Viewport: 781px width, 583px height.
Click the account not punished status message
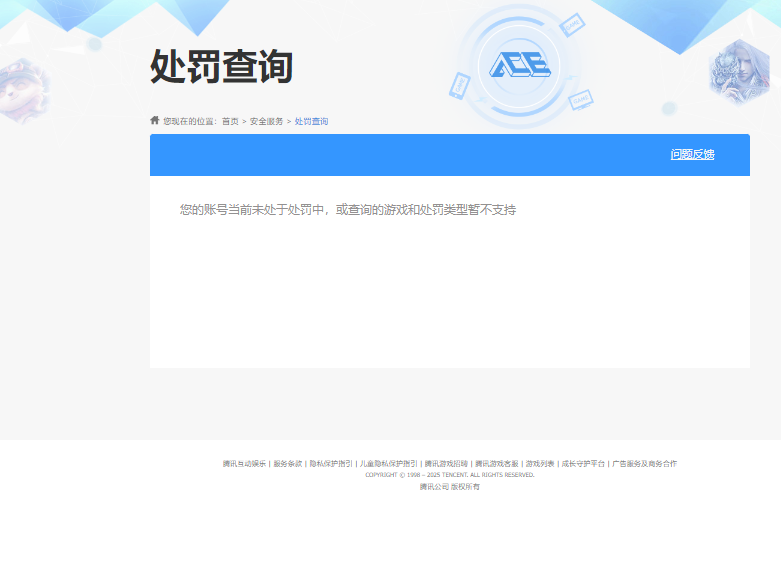tap(347, 210)
